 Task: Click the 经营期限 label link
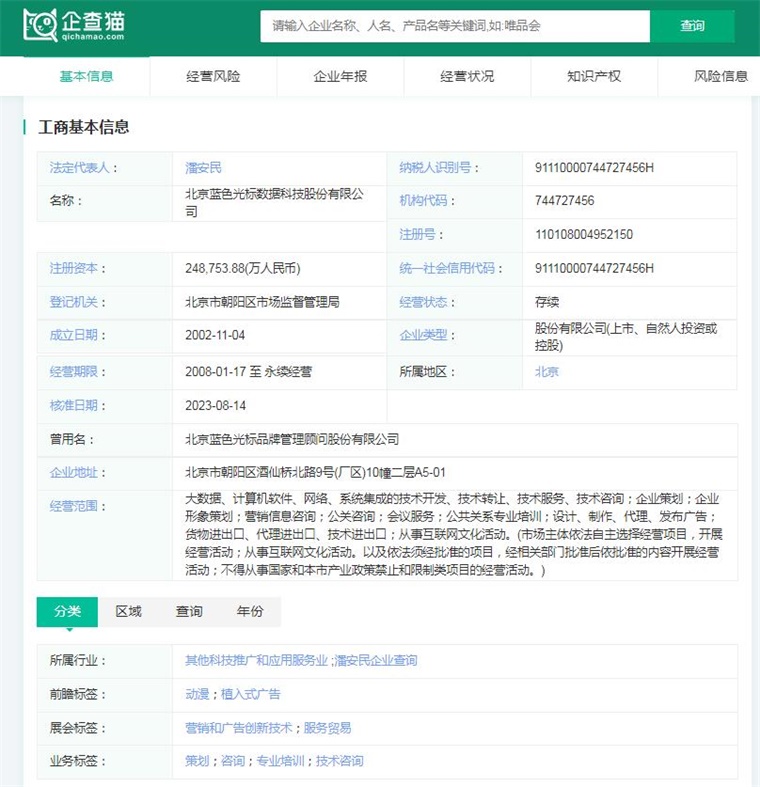pos(73,372)
